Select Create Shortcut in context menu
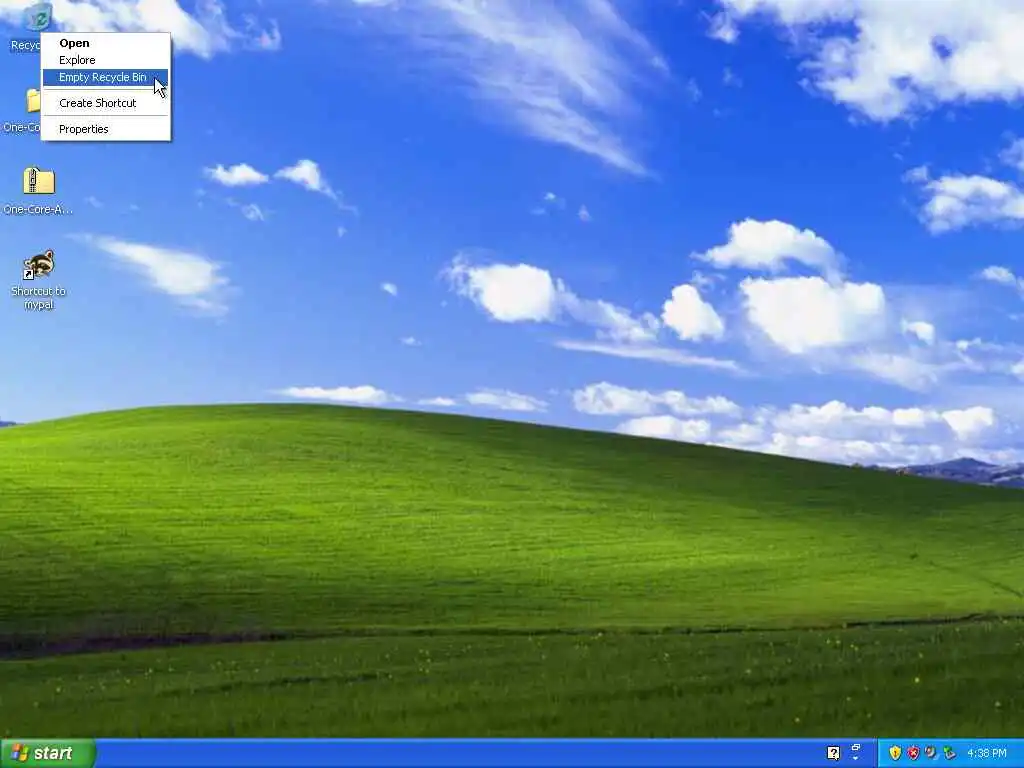Image resolution: width=1024 pixels, height=768 pixels. [x=105, y=103]
